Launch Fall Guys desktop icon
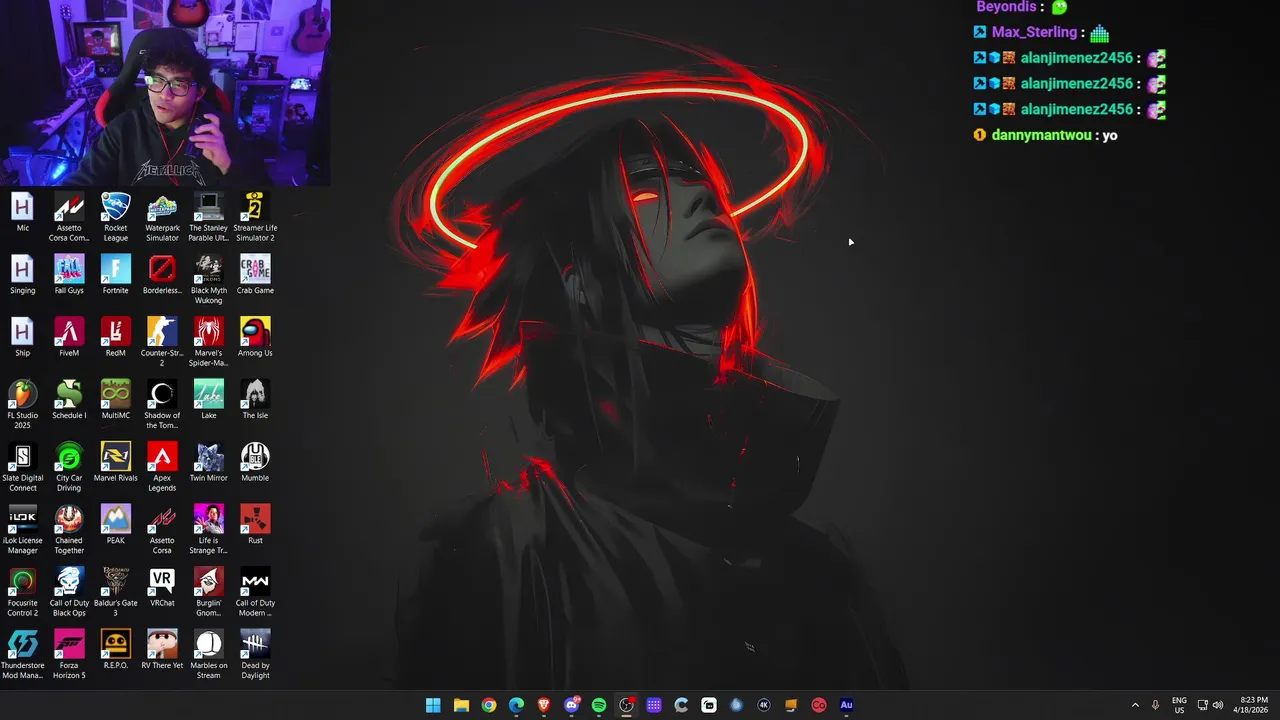Image resolution: width=1280 pixels, height=720 pixels. [69, 275]
